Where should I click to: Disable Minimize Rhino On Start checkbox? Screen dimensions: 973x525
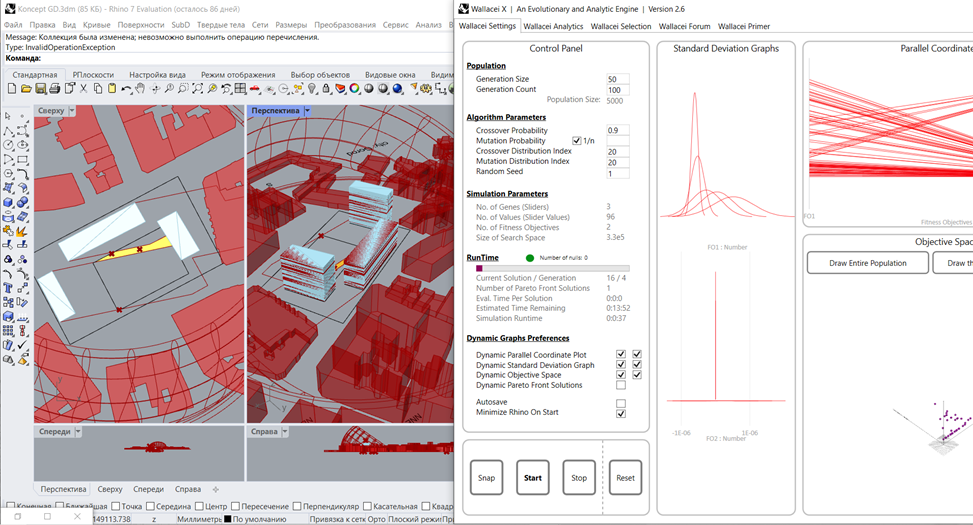pos(621,413)
